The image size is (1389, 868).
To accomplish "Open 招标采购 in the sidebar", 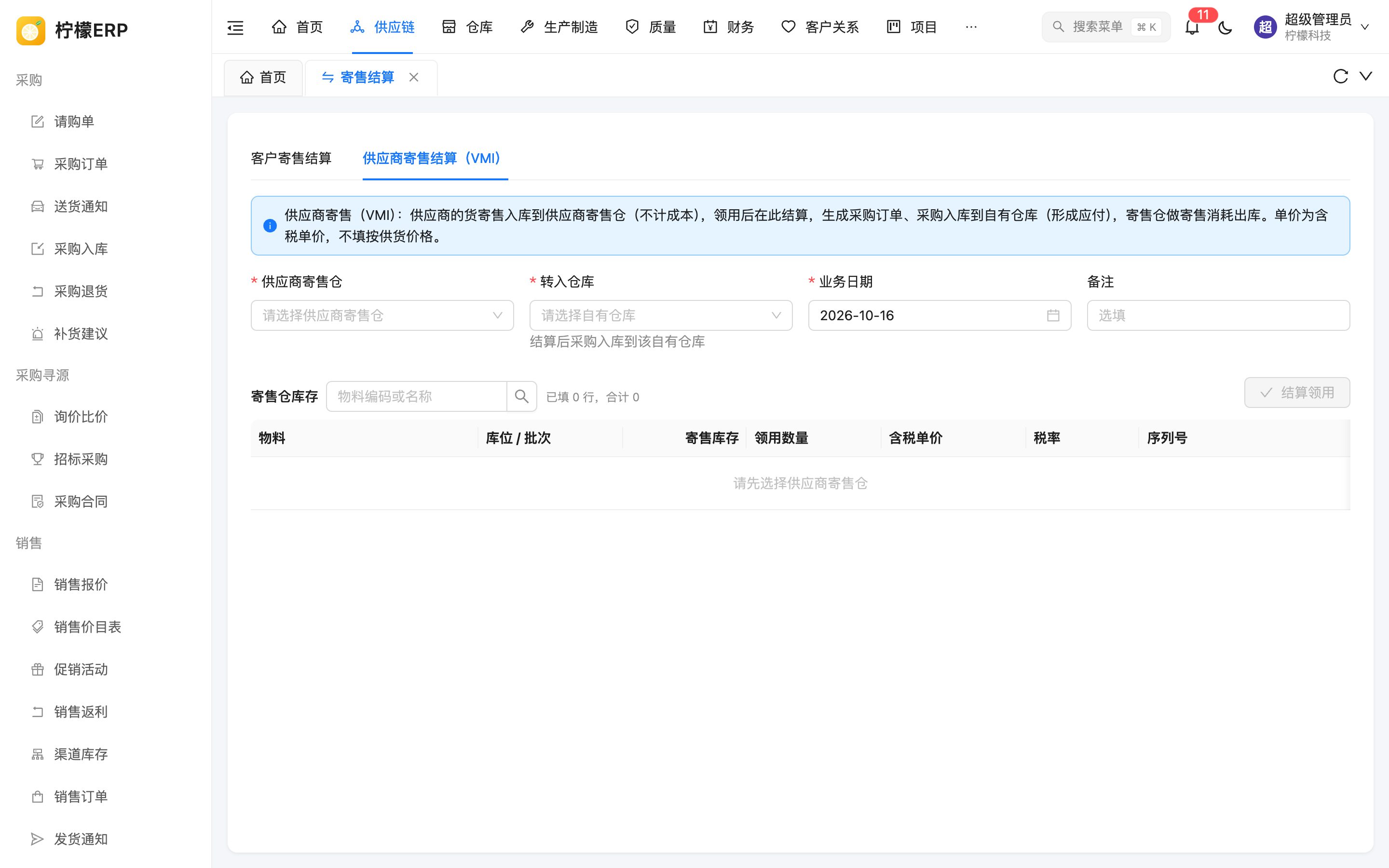I will pyautogui.click(x=106, y=459).
